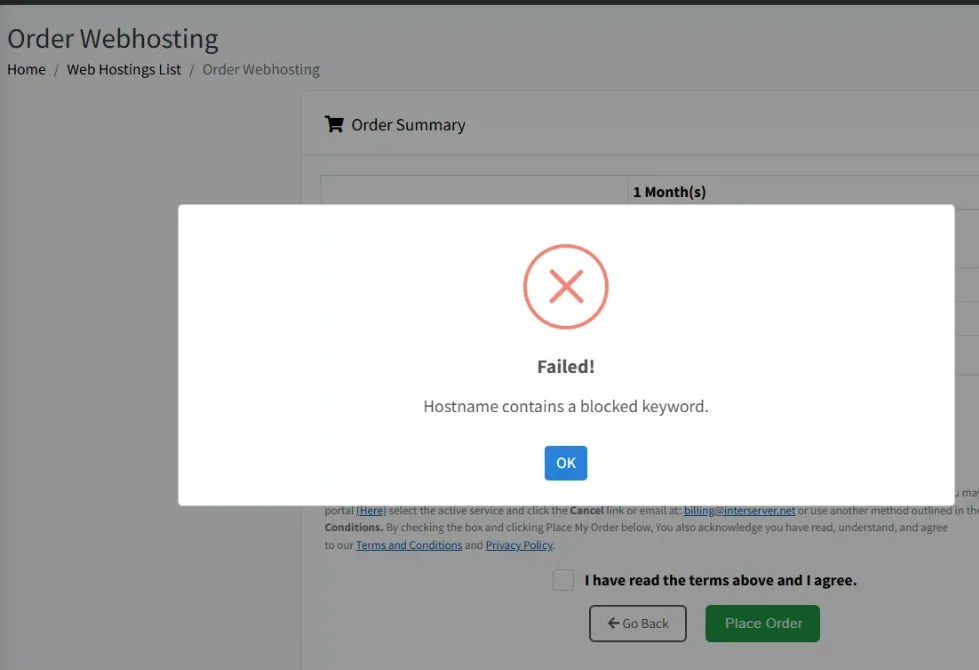Image resolution: width=979 pixels, height=670 pixels.
Task: Open the Privacy Policy link
Action: [x=519, y=545]
